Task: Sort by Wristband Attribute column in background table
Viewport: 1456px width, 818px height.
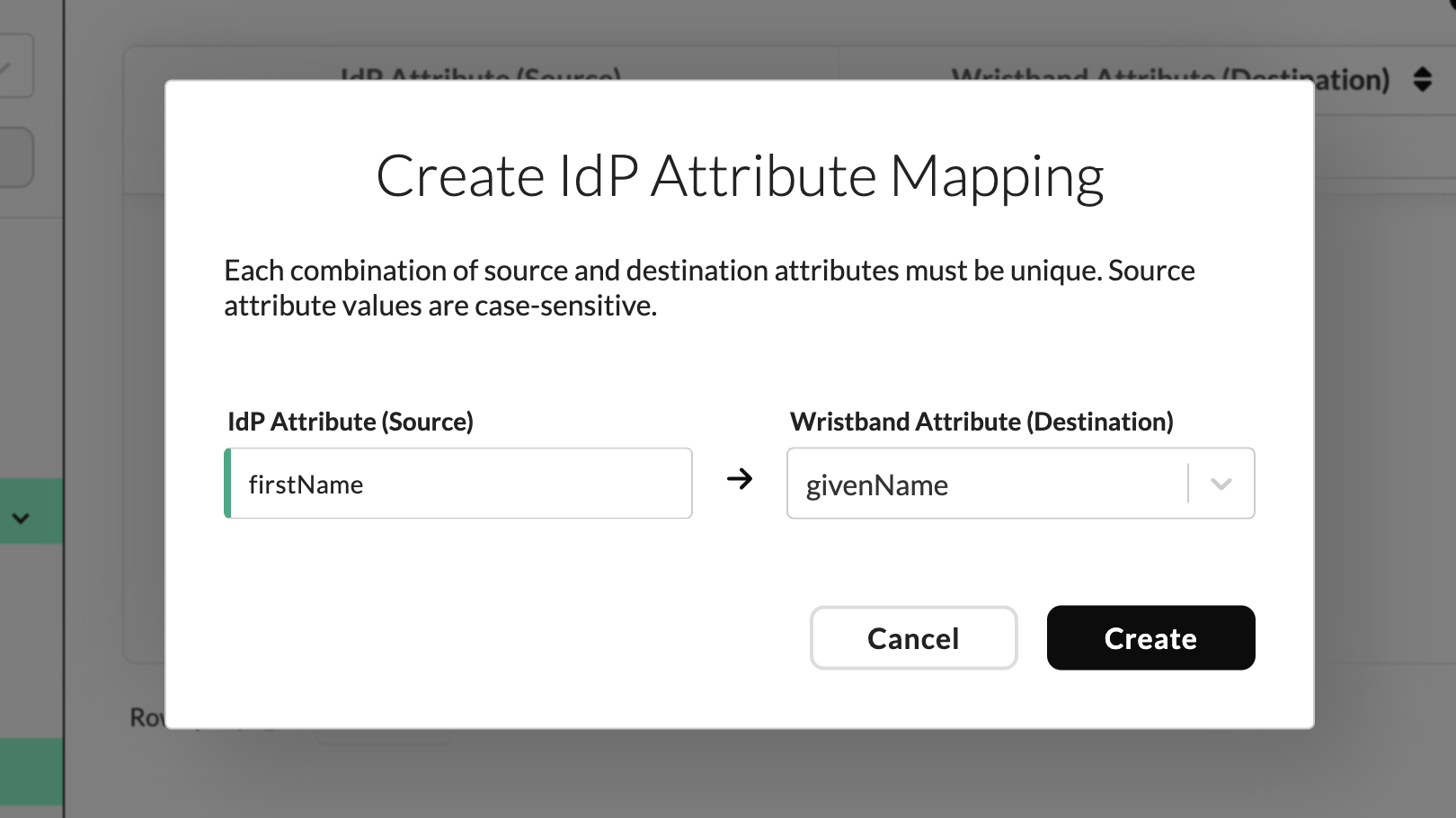Action: (x=1422, y=79)
